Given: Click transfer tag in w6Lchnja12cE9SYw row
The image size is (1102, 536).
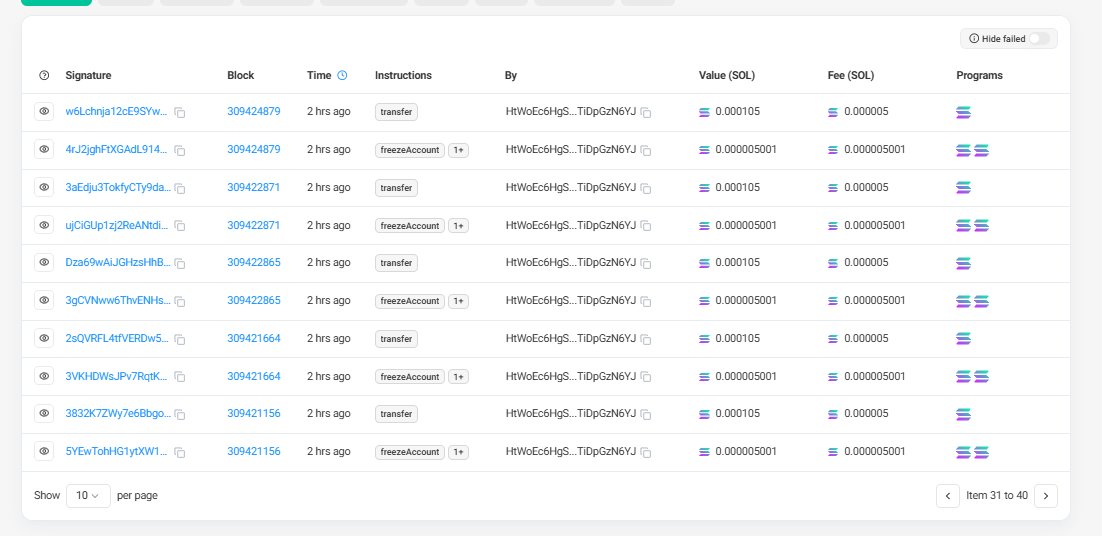Looking at the screenshot, I should (396, 112).
